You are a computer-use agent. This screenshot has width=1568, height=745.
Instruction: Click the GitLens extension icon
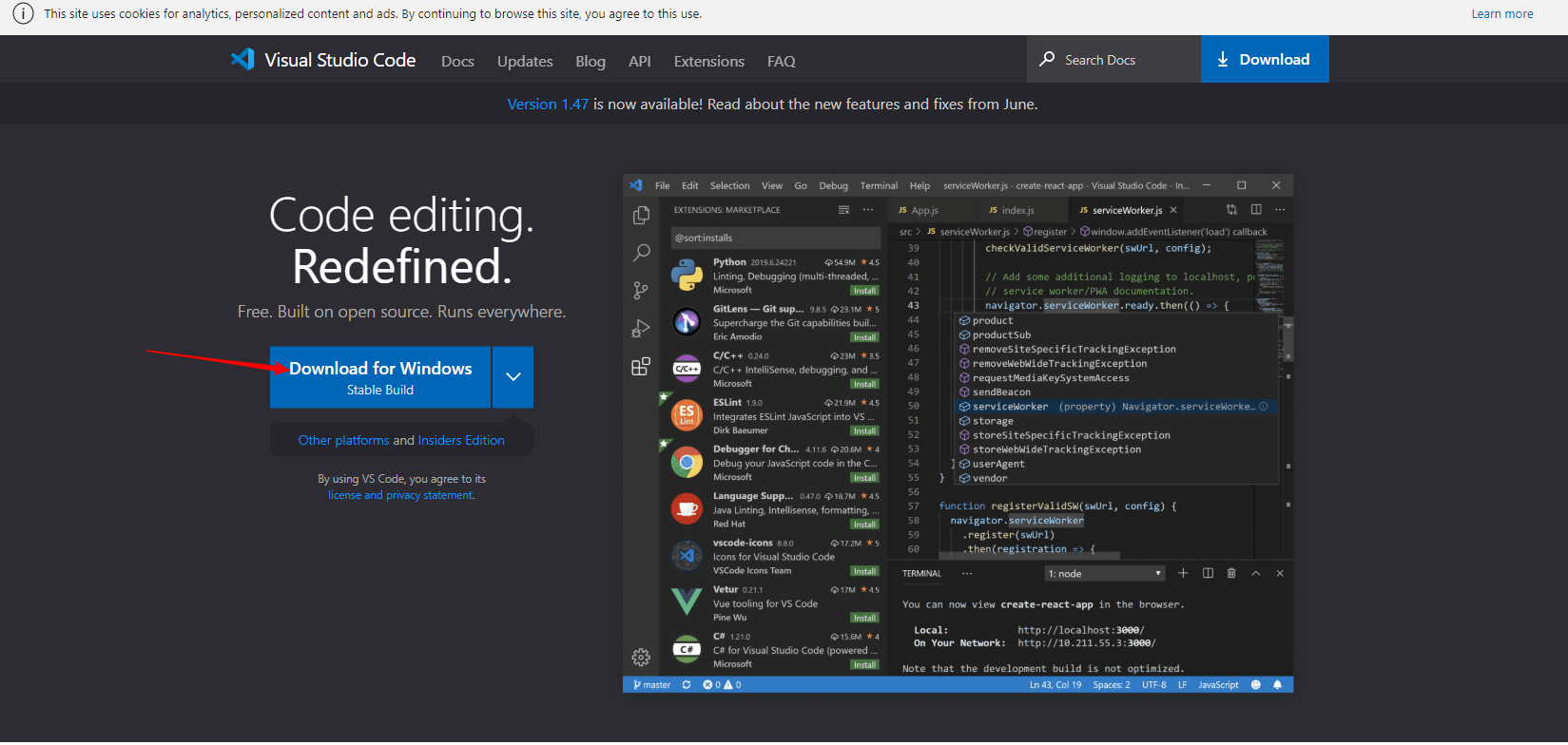[x=687, y=322]
